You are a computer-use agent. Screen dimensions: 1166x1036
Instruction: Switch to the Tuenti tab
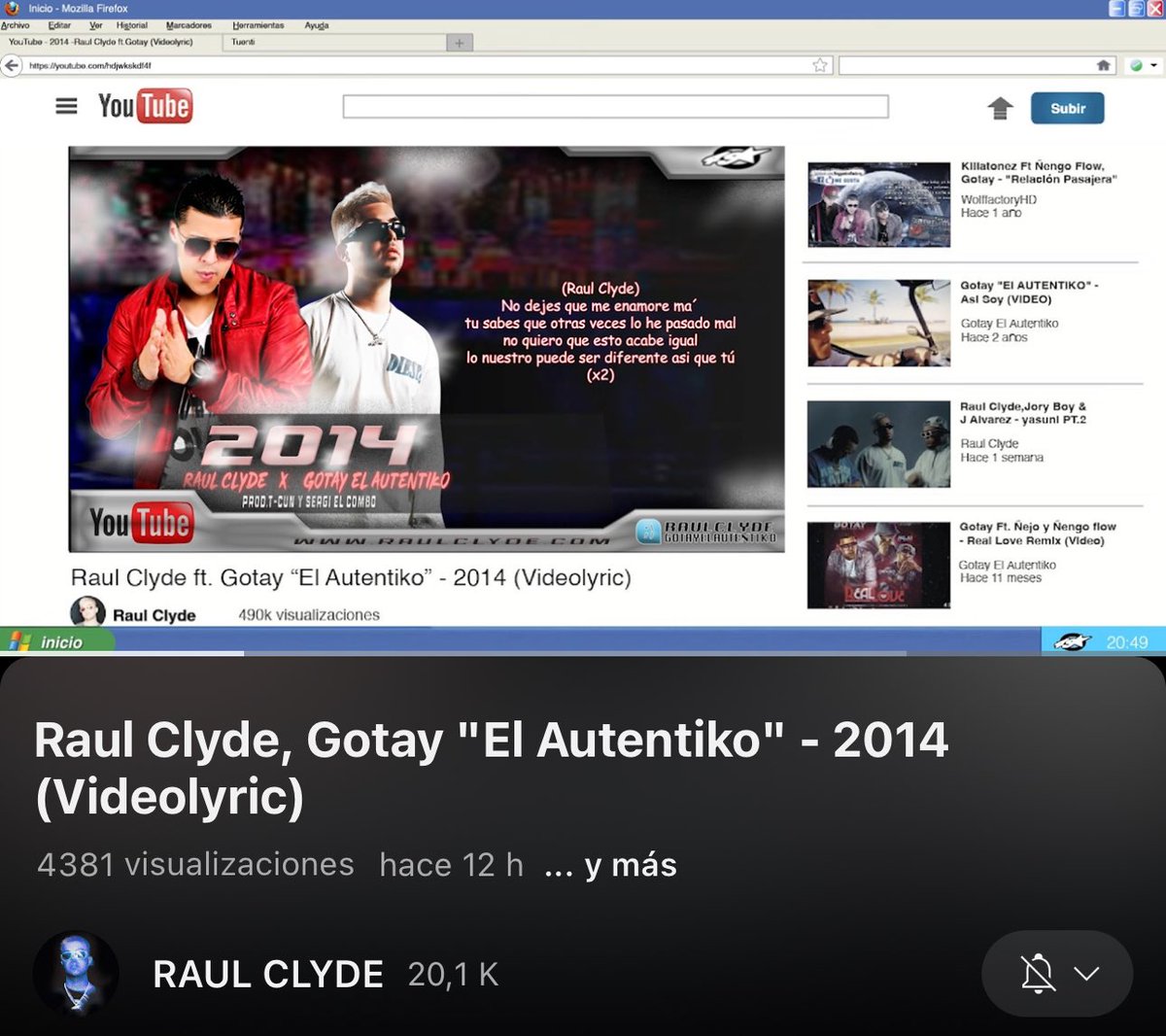[x=333, y=42]
